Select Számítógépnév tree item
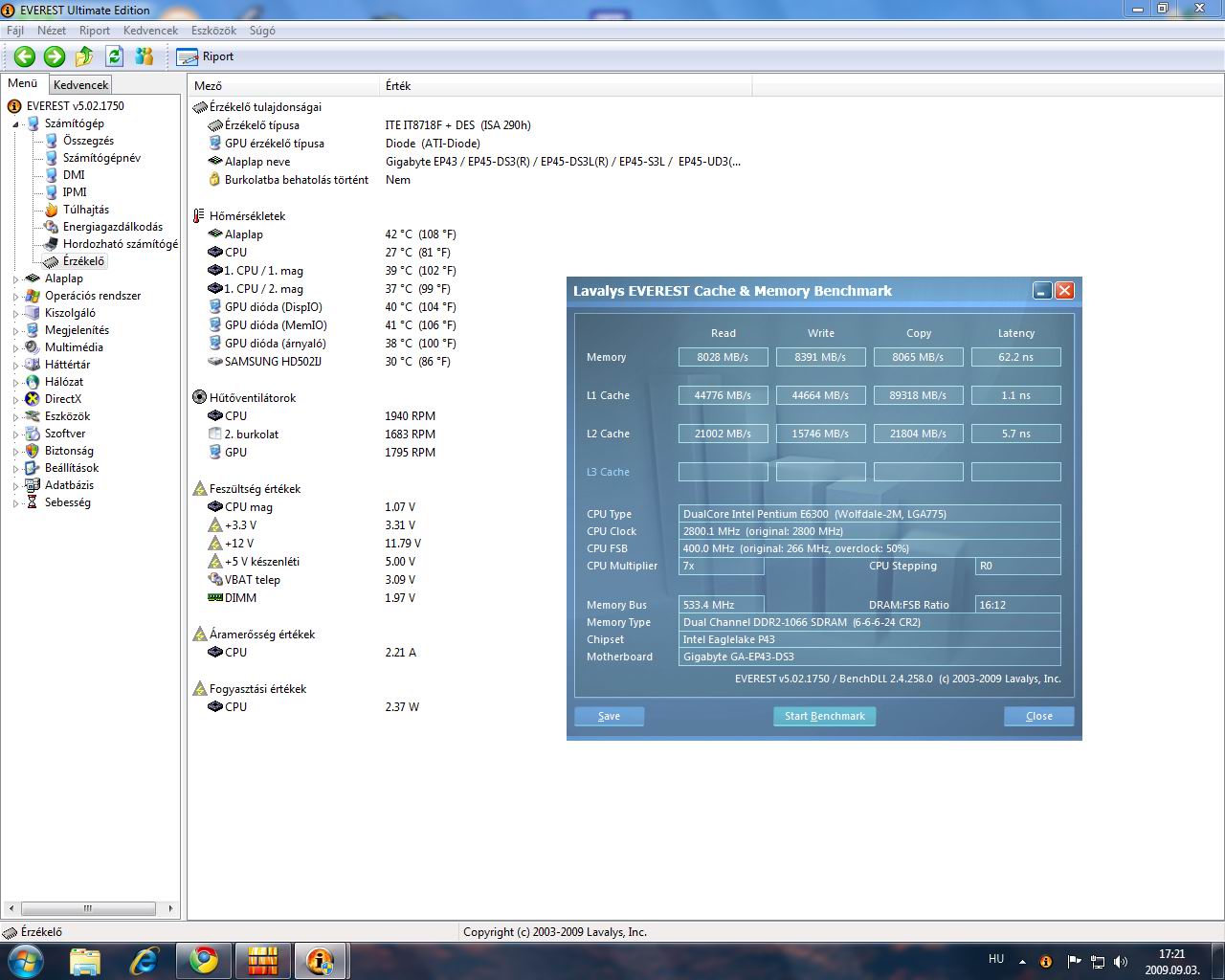The image size is (1225, 980). pyautogui.click(x=101, y=158)
